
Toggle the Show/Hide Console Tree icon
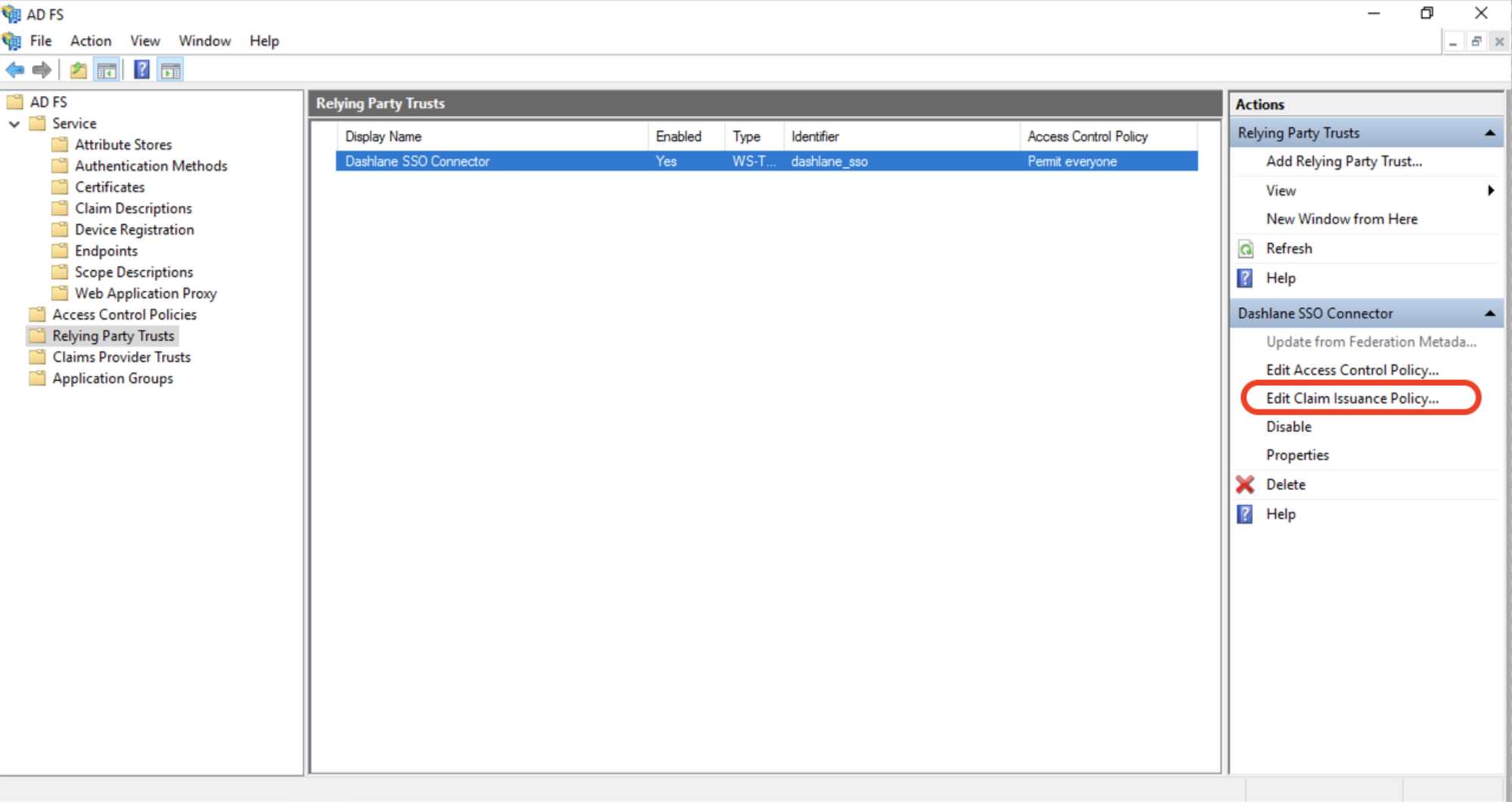[x=107, y=70]
